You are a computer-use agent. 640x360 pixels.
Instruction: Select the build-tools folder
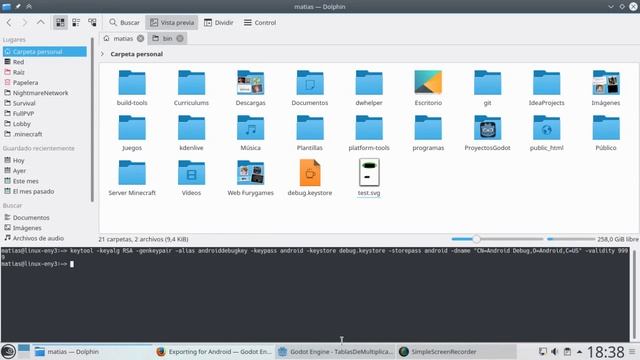(132, 88)
